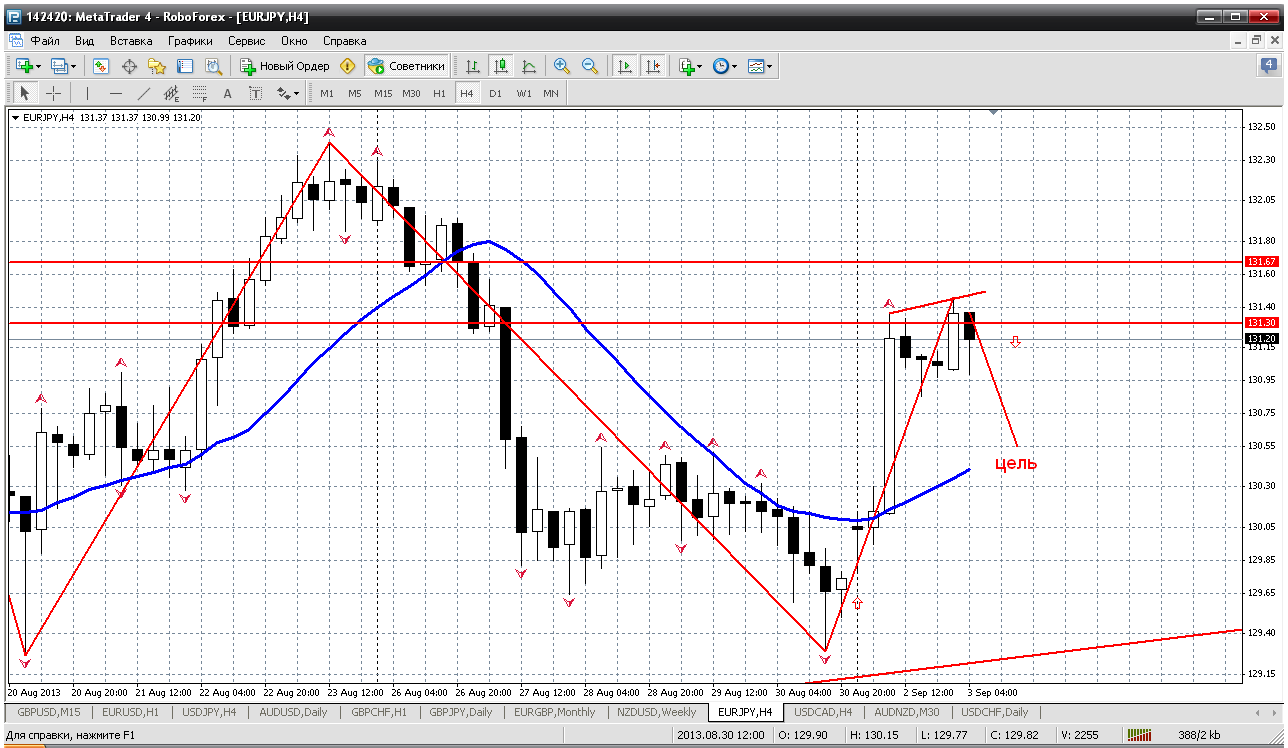The image size is (1288, 748).
Task: Expand the Templates dropdown arrow
Action: click(x=770, y=66)
